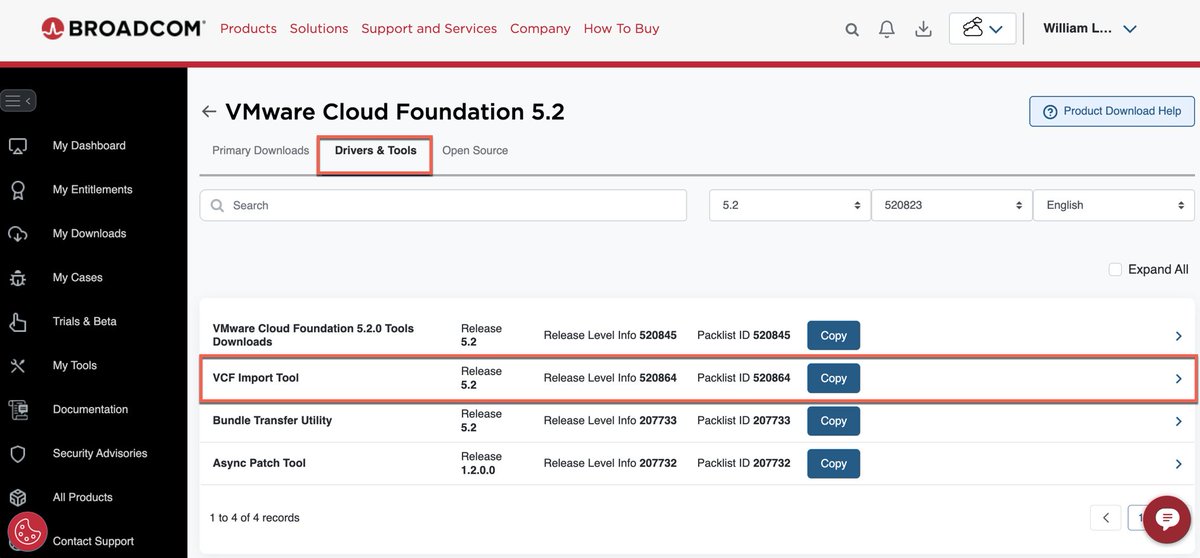The image size is (1200, 558).
Task: Open My Downloads in sidebar
Action: point(89,234)
